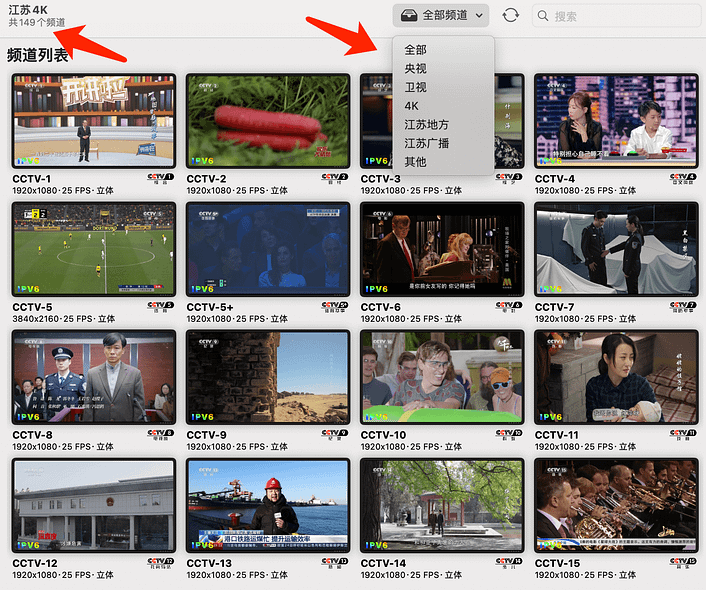Screen dimensions: 706x590
Task: Click the CCTV-14 logo icon
Action: coord(509,563)
